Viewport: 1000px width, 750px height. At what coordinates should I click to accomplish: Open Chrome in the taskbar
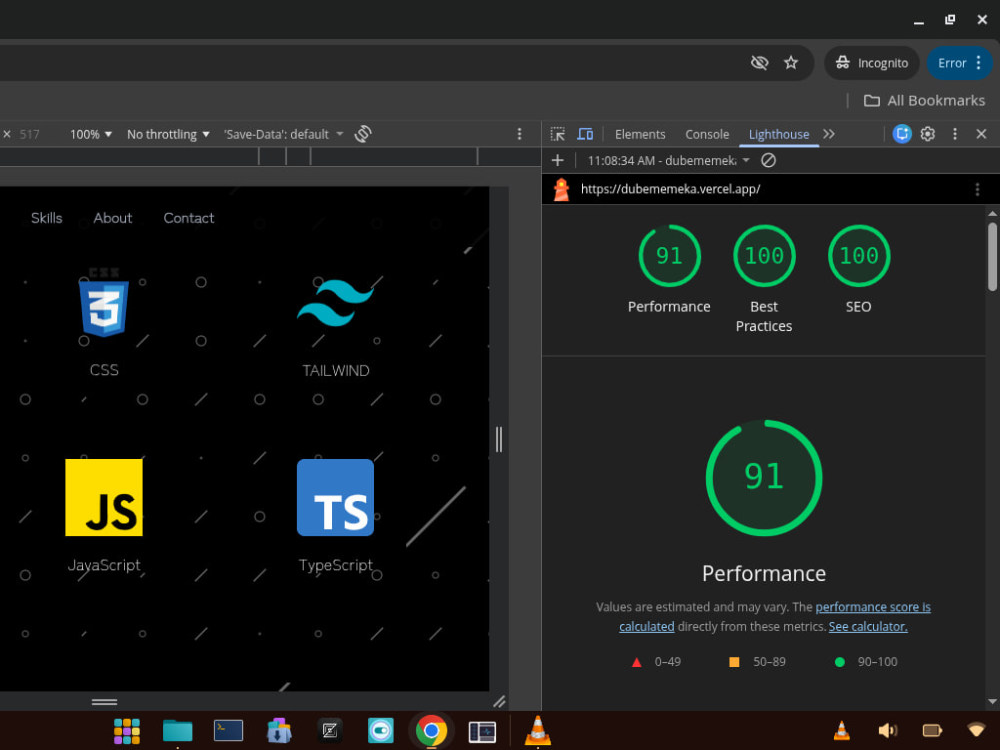[431, 731]
